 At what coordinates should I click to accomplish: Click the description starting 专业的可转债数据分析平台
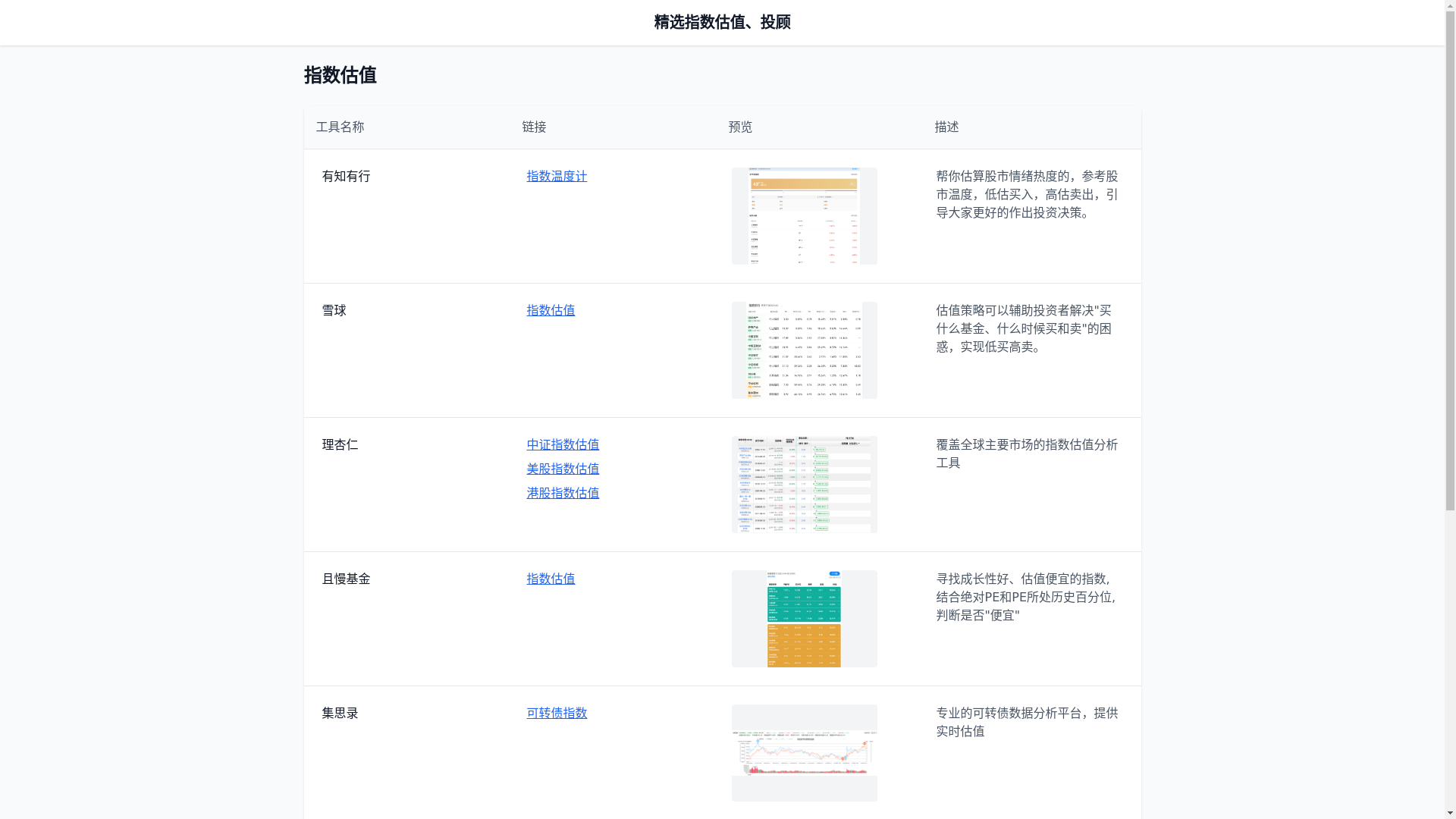[1027, 722]
